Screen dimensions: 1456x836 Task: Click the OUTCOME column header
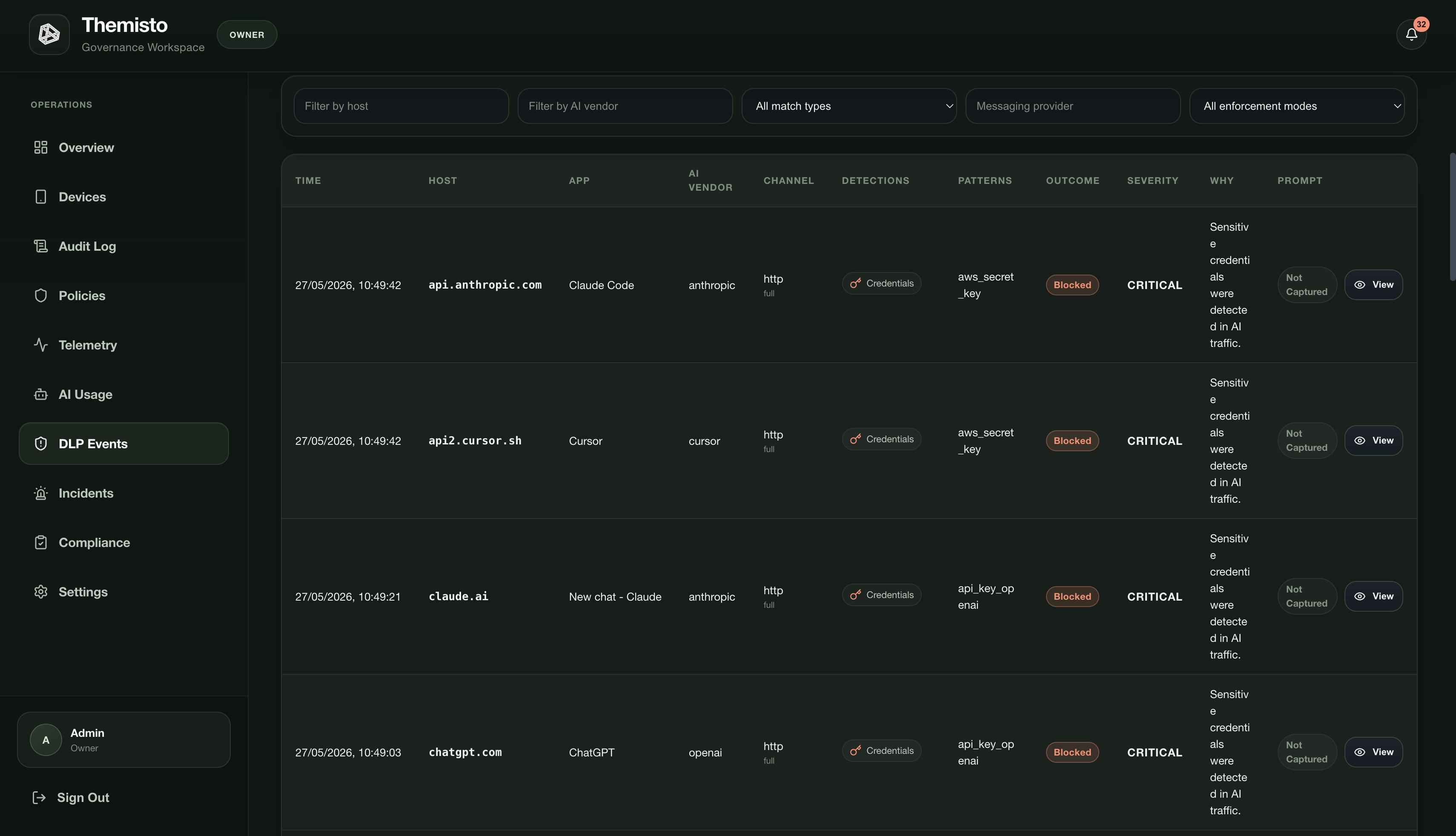1072,180
